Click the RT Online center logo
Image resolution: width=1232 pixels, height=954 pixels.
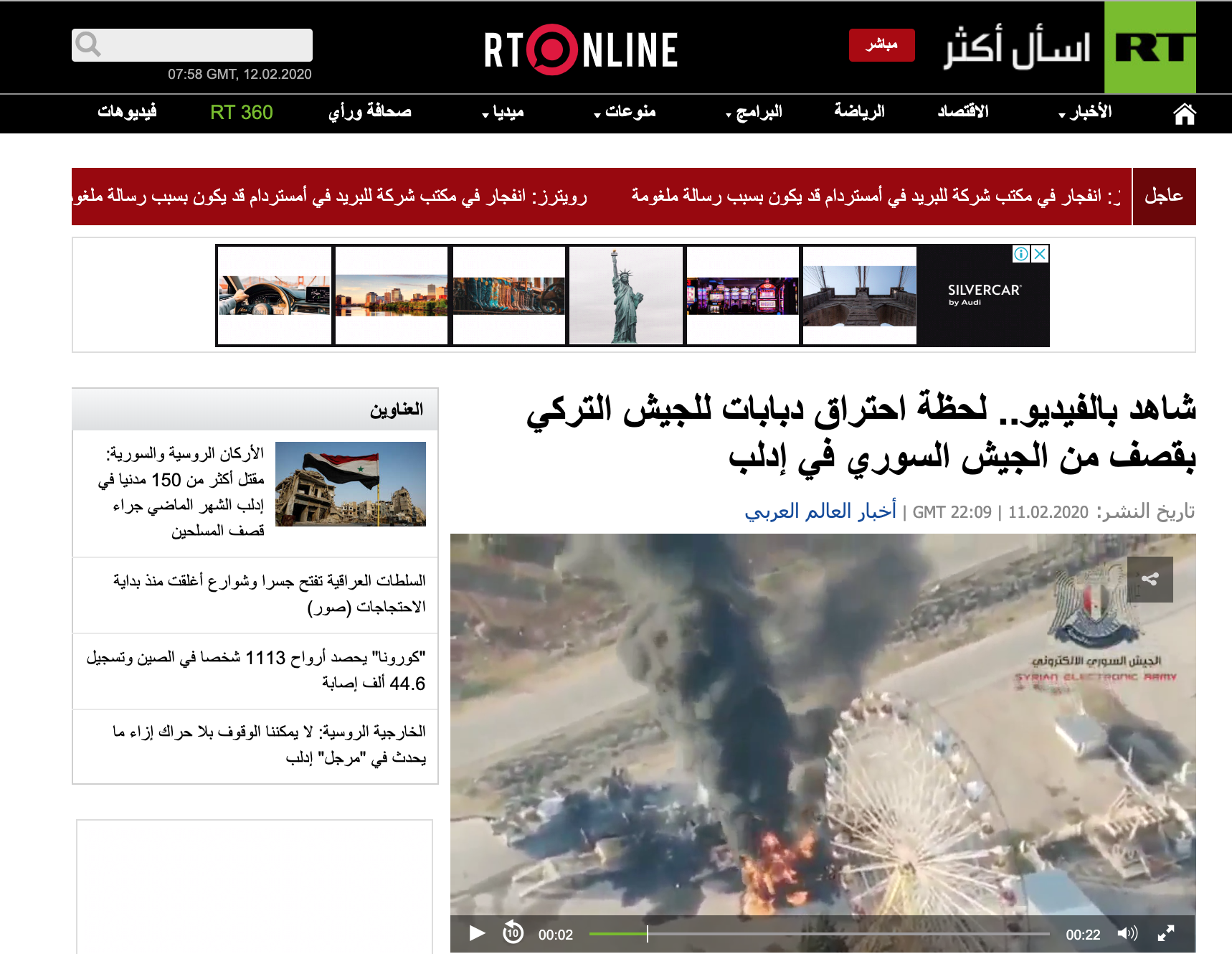580,49
